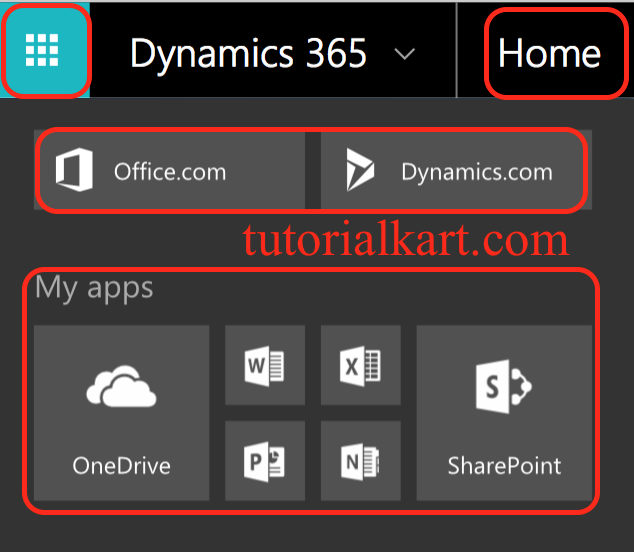The image size is (634, 552).
Task: Open the OneNote app tile
Action: pyautogui.click(x=361, y=461)
